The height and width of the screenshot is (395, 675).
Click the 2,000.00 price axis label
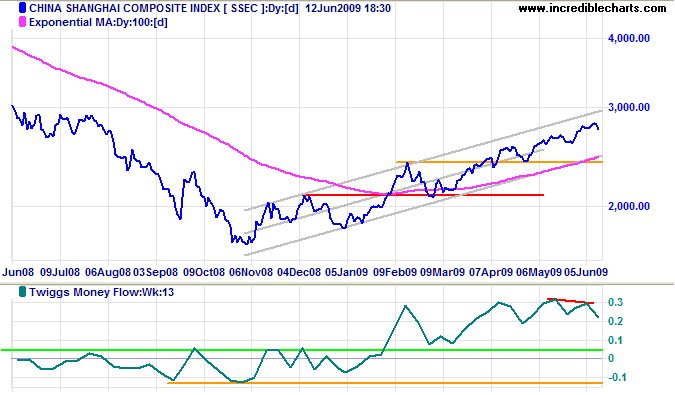click(629, 206)
